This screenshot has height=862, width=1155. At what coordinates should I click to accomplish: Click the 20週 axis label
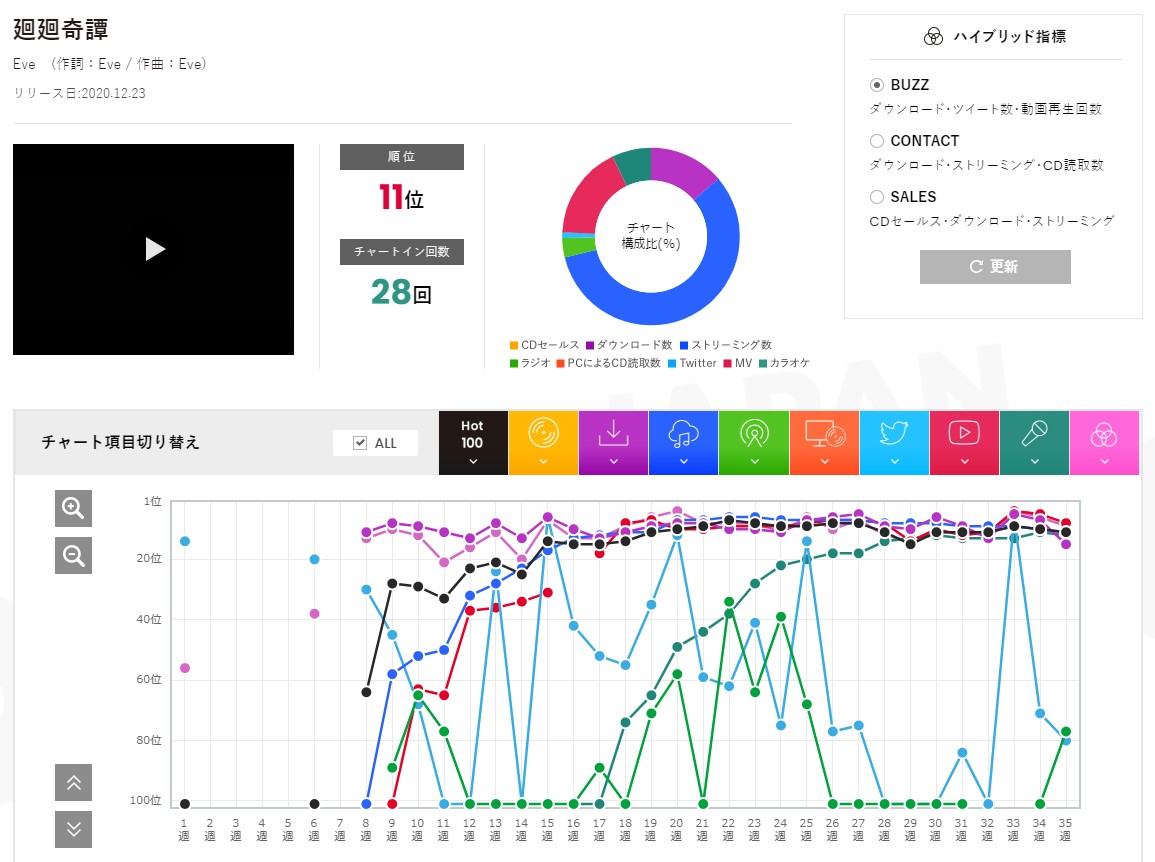click(x=676, y=830)
